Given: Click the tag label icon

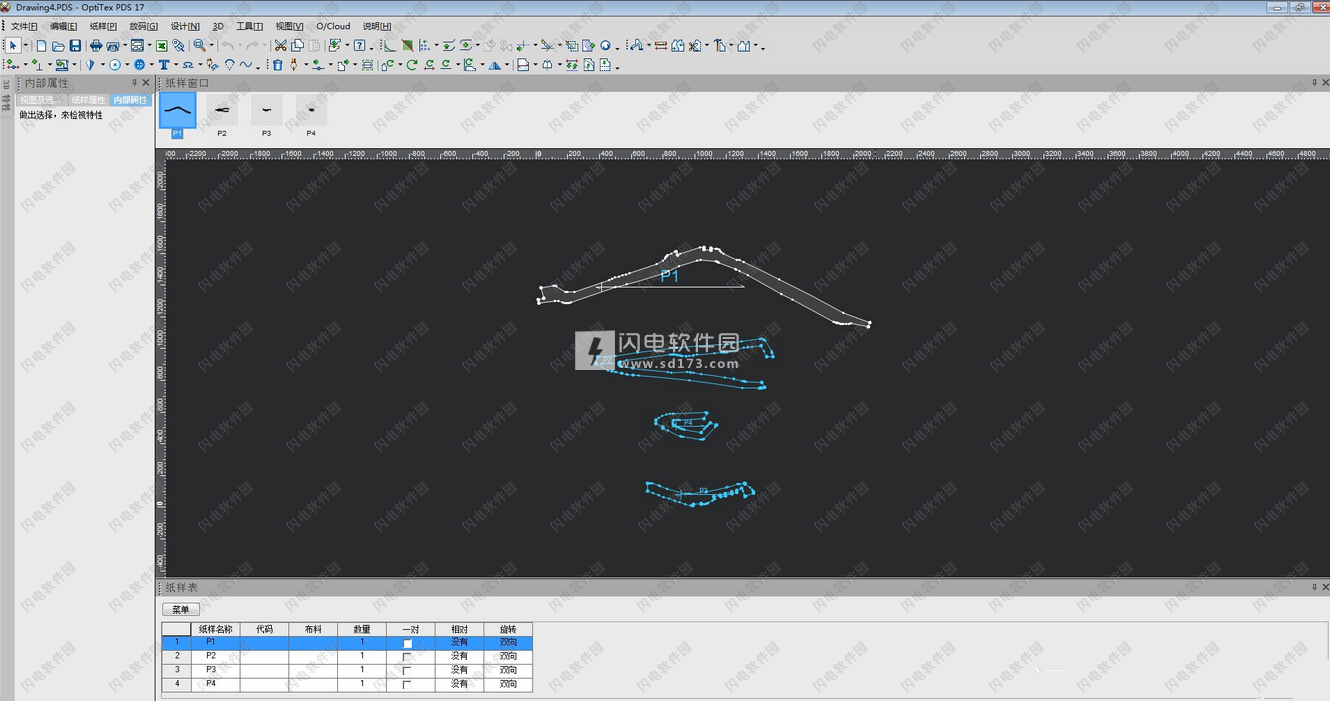Looking at the screenshot, I should (x=178, y=46).
